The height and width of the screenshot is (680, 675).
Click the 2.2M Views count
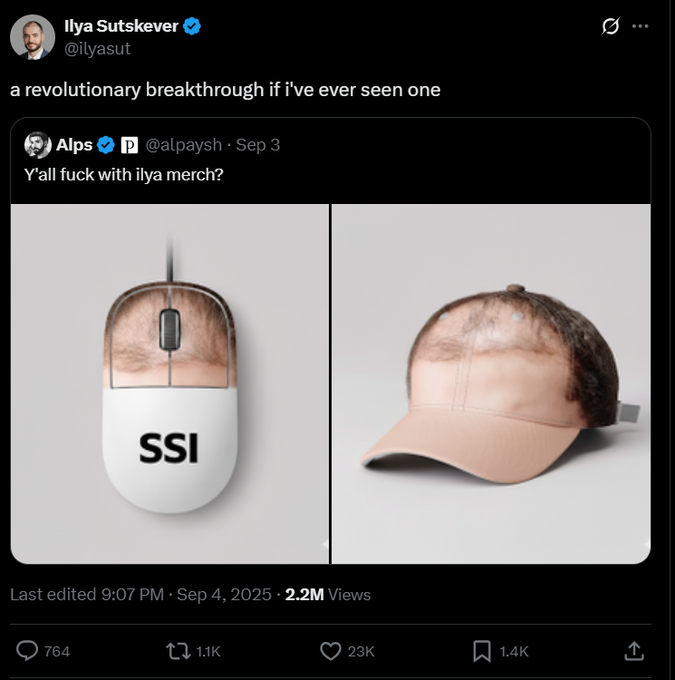click(327, 594)
